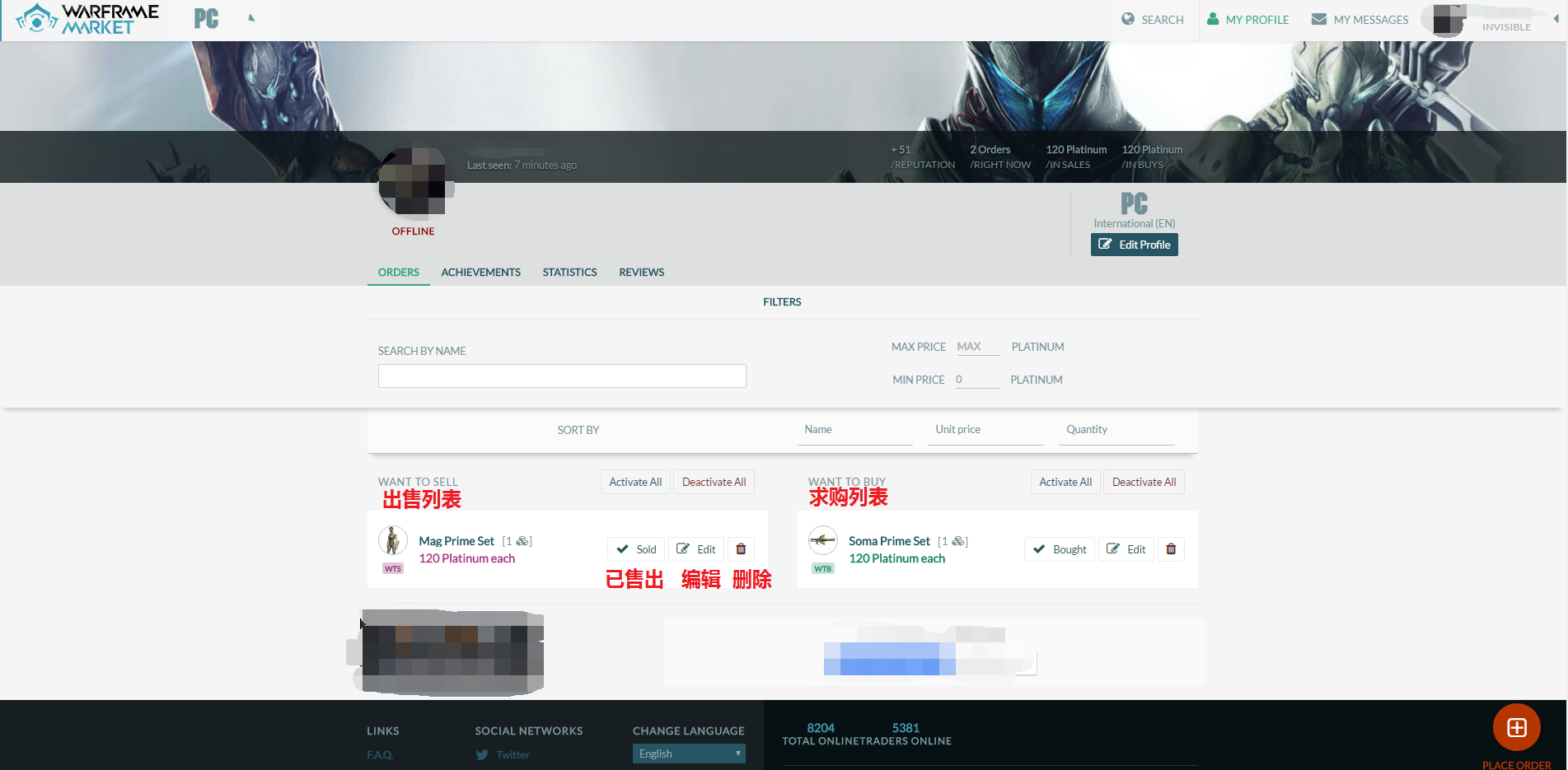Screen dimensions: 1568x770
Task: Open My Messages in the header
Action: (1360, 19)
